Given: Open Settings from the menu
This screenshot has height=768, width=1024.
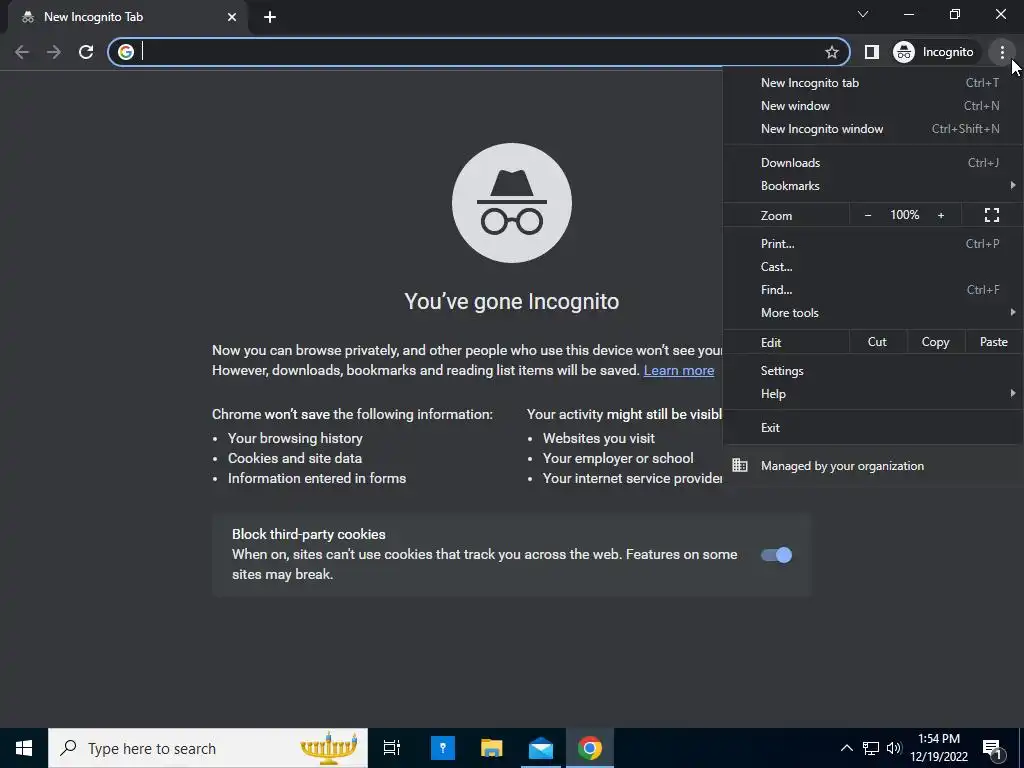Looking at the screenshot, I should click(x=873, y=371).
